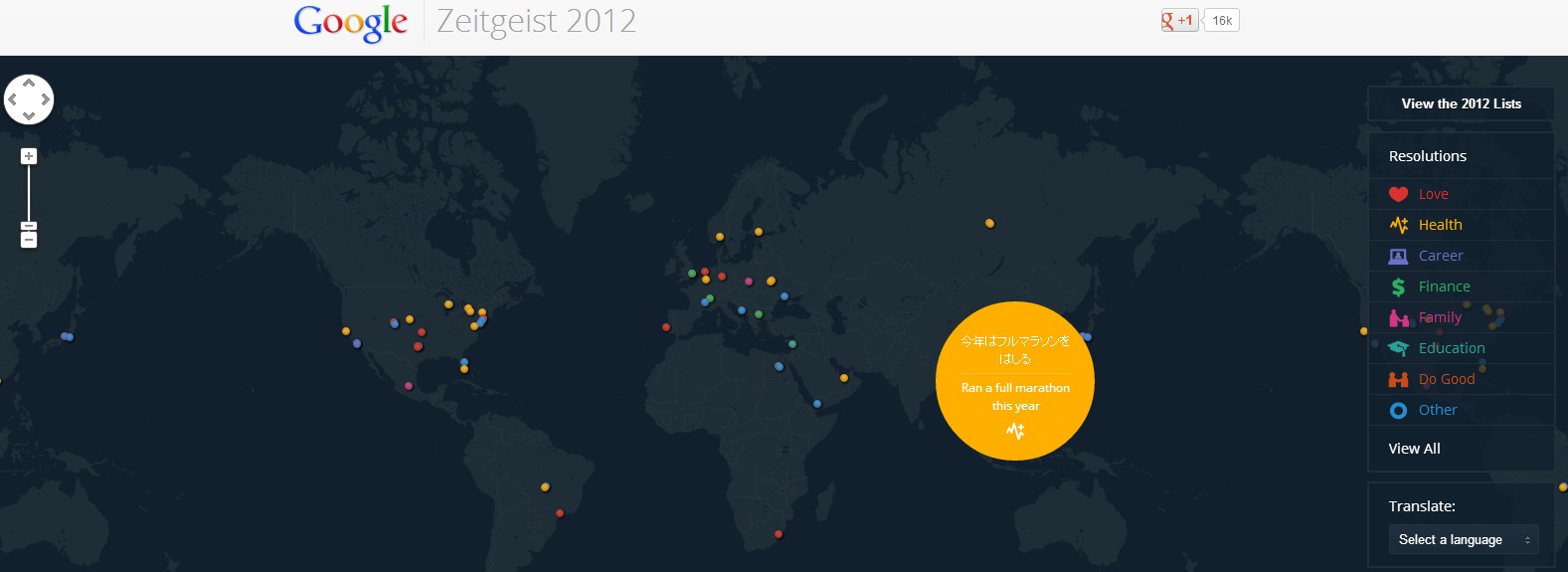
Task: Click the map pan navigation control
Action: coord(29,99)
